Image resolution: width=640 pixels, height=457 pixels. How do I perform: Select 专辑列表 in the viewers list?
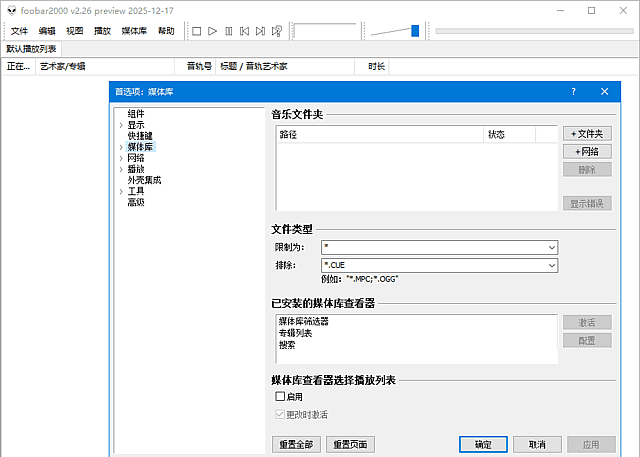(x=296, y=333)
